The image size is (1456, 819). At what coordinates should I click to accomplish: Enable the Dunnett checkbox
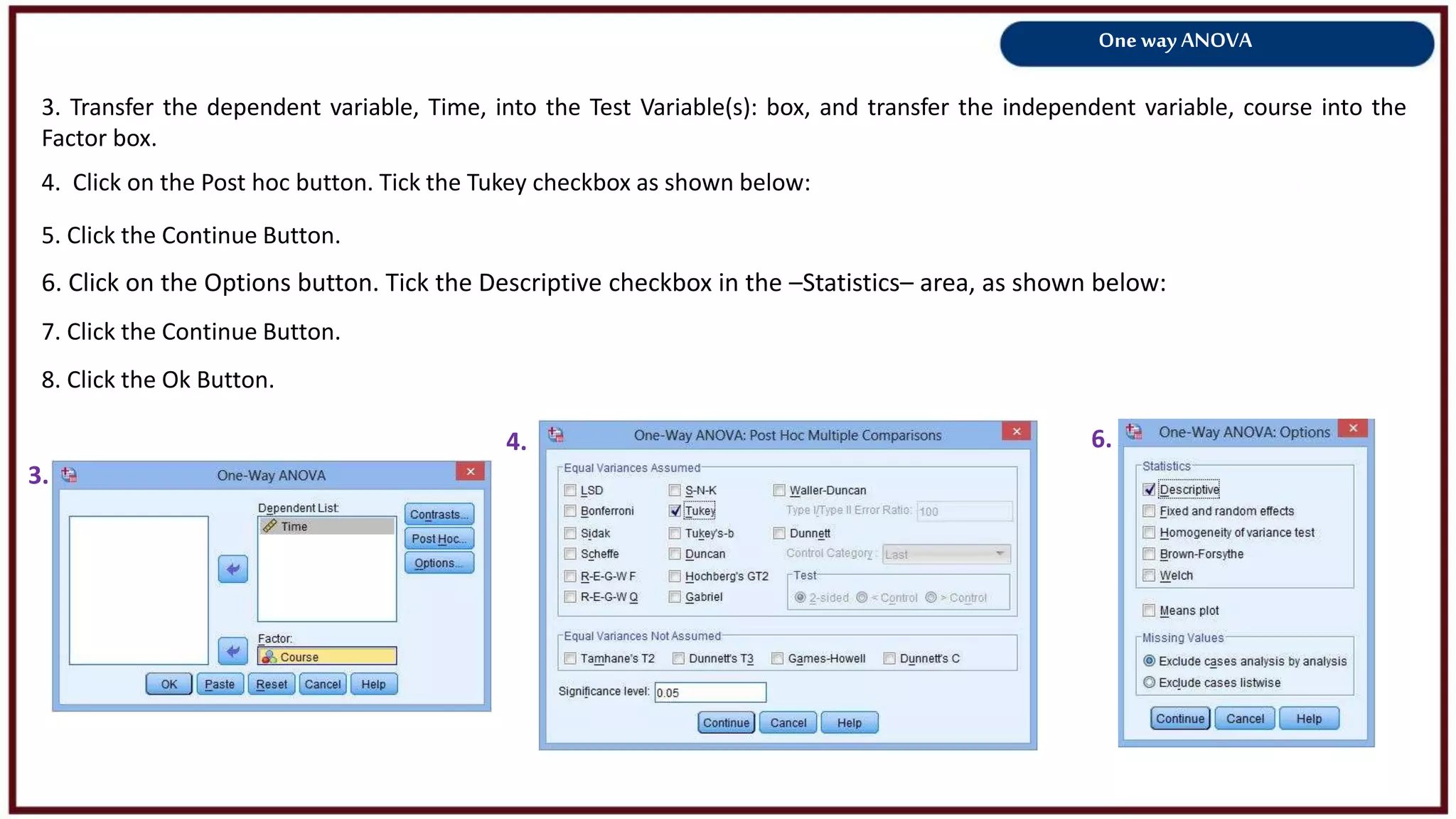[779, 532]
